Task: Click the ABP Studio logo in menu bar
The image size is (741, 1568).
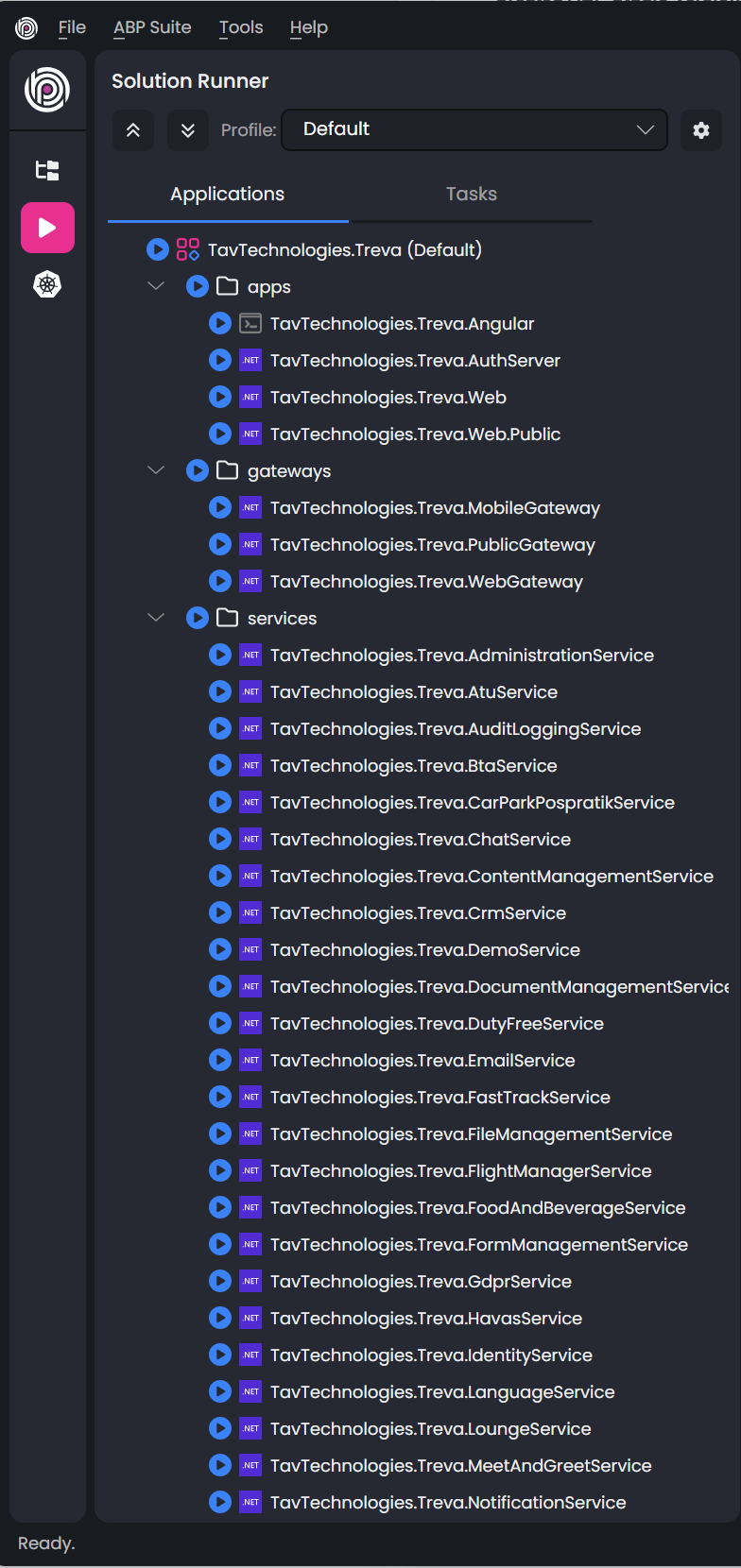Action: [26, 28]
